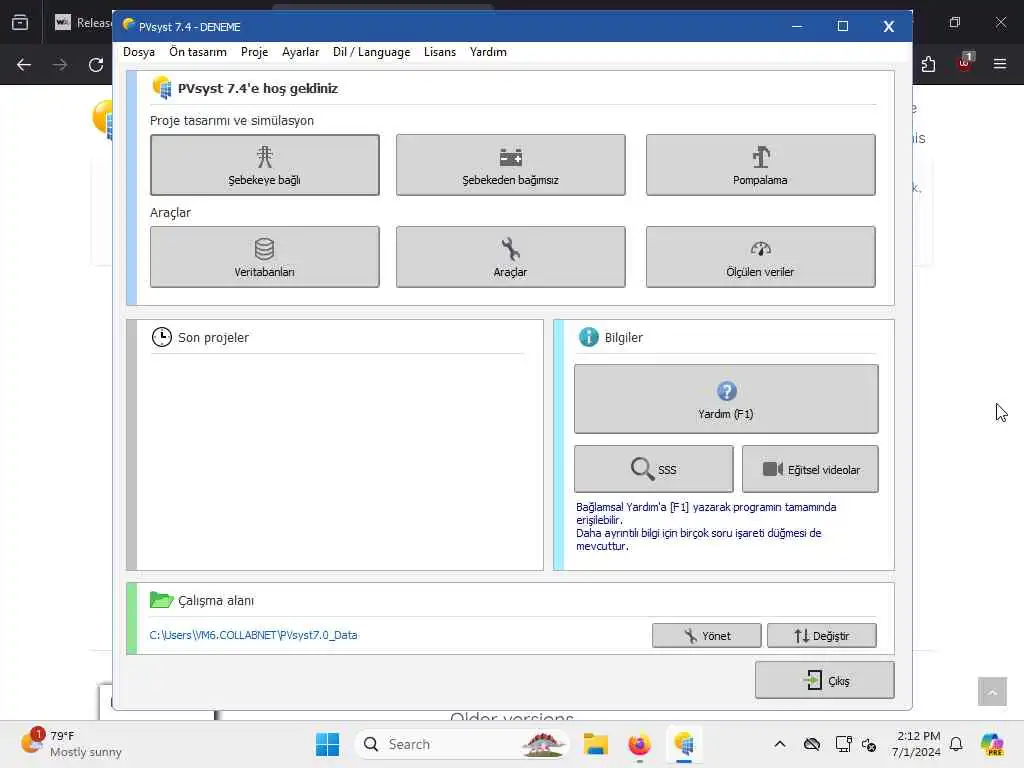Open the Ayarlar menu
This screenshot has height=768, width=1024.
coord(300,52)
